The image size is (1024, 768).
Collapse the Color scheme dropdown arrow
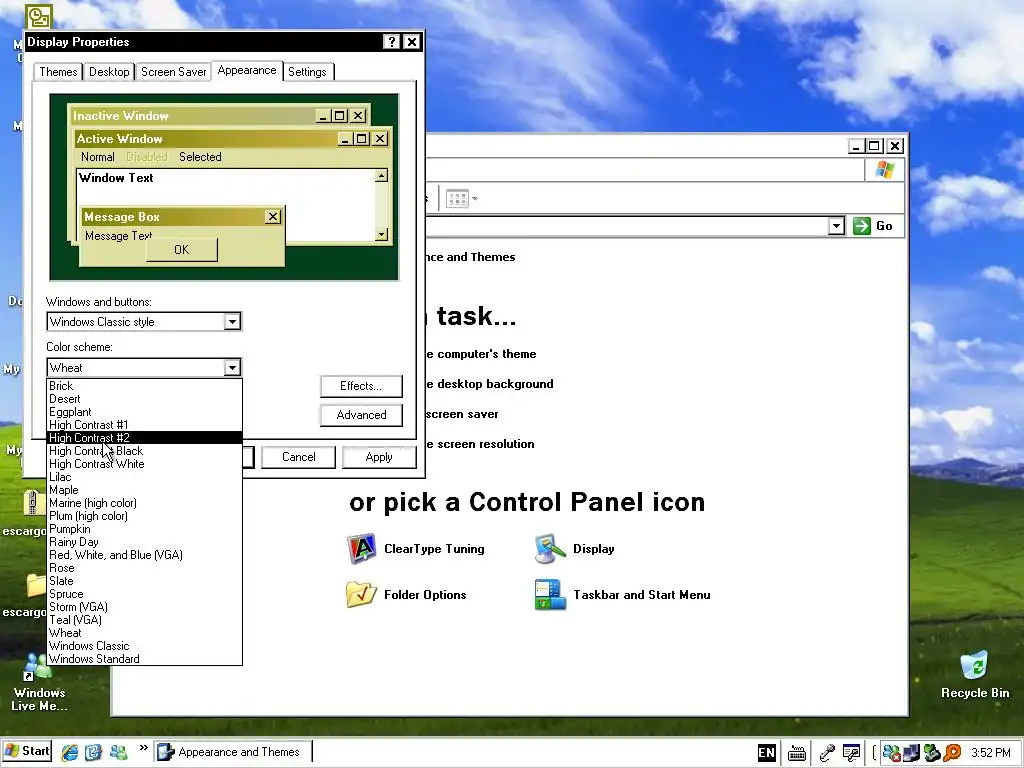(x=232, y=368)
